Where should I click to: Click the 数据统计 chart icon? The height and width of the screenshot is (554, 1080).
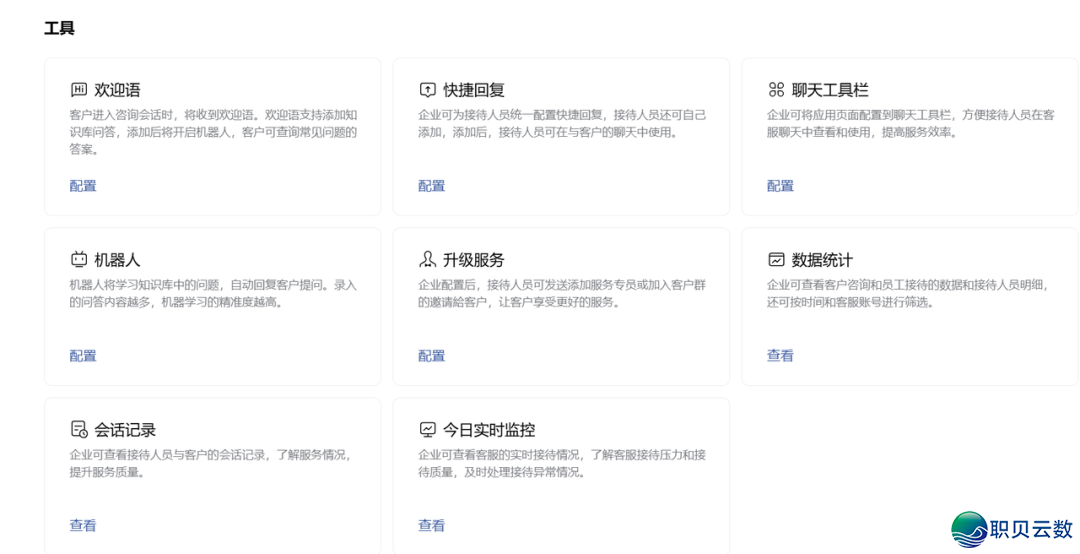point(776,260)
